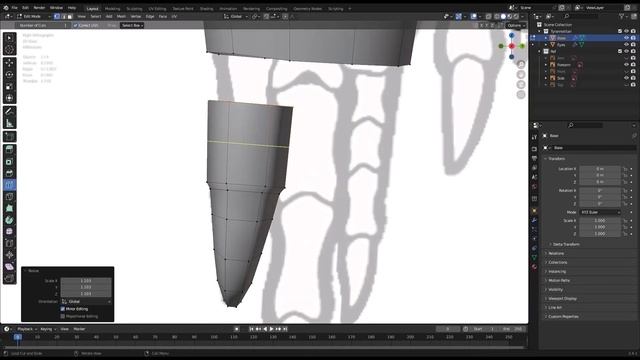Screen dimensions: 640x360
Task: Open the Edit Mode dropdown
Action: click(x=33, y=16)
